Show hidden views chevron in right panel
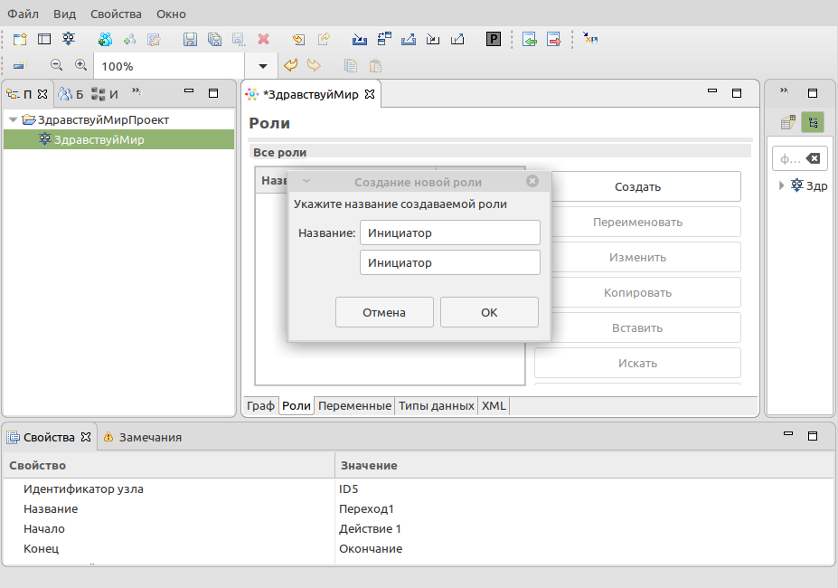 (784, 91)
